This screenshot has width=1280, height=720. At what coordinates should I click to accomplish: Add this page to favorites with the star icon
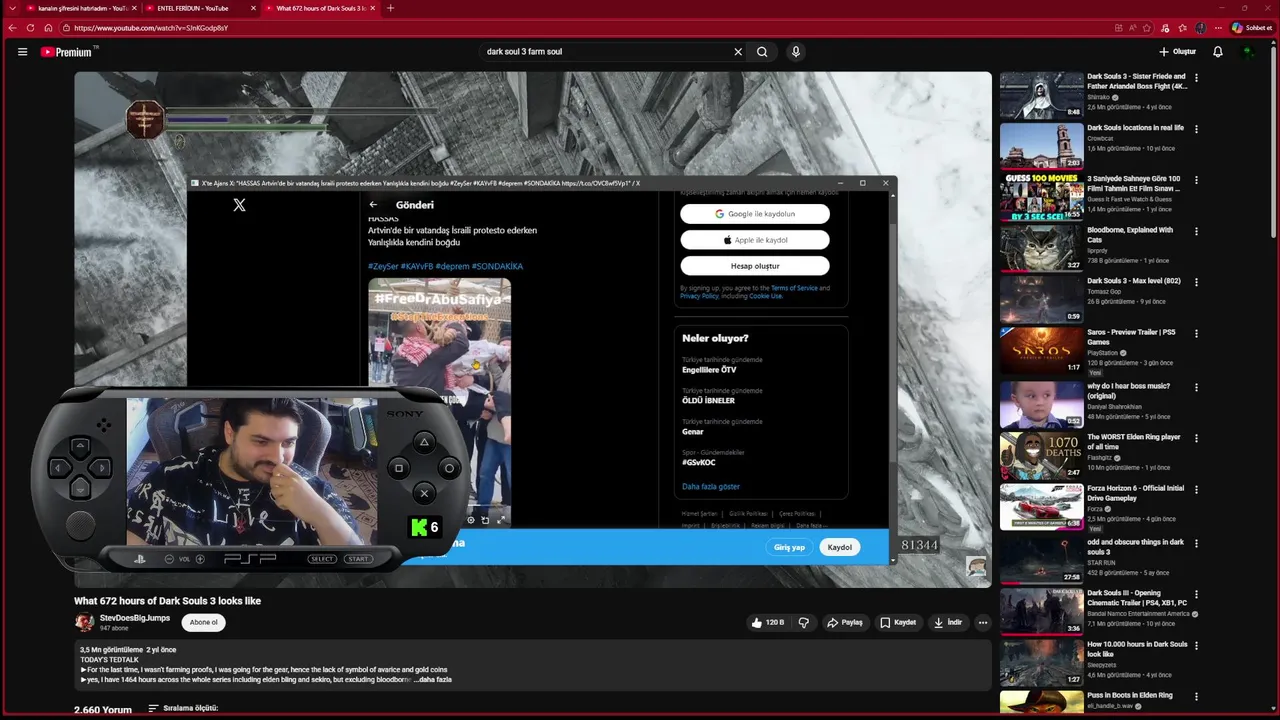pos(1147,28)
